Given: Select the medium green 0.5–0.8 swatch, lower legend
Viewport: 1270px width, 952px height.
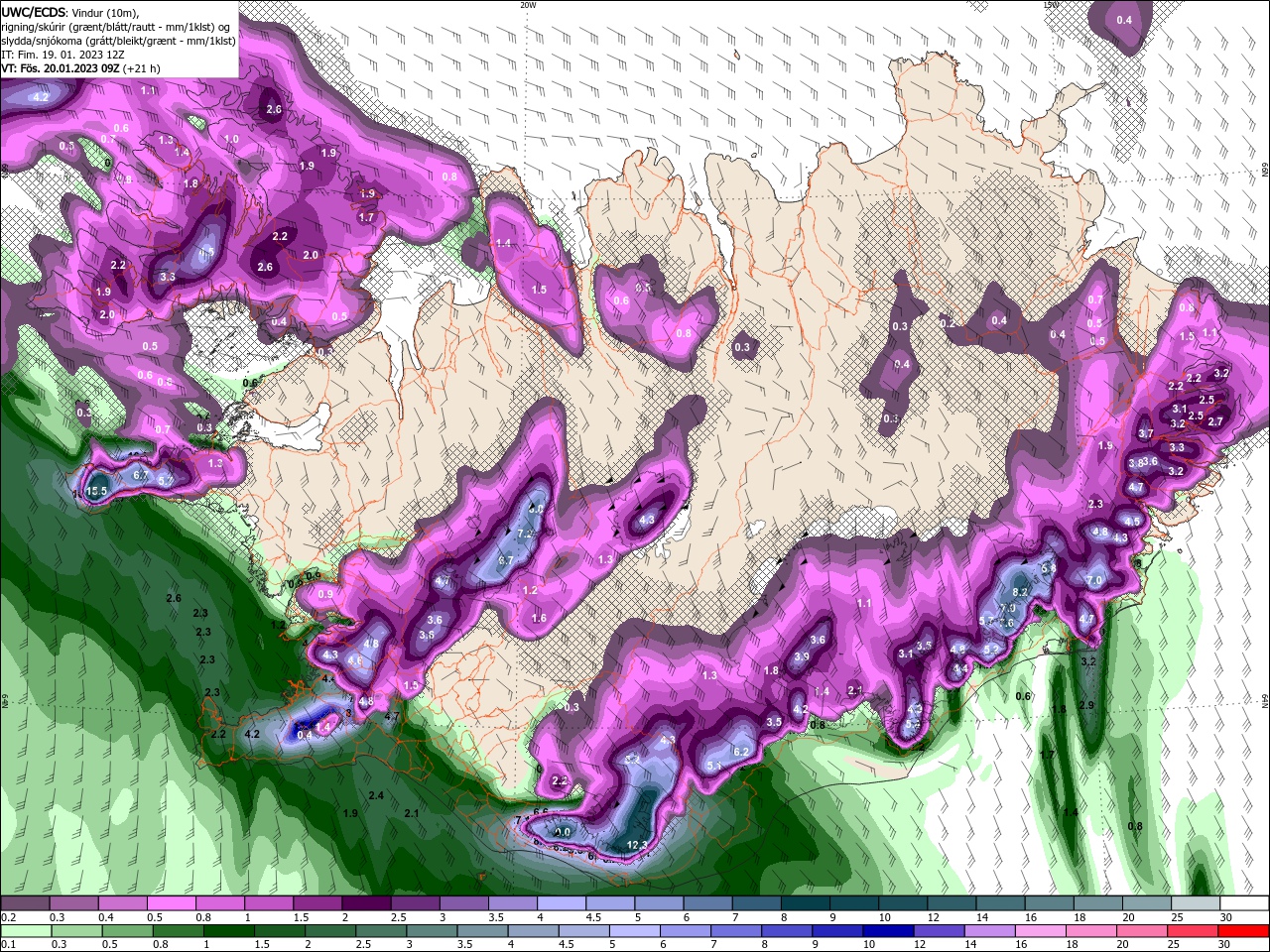Looking at the screenshot, I should pyautogui.click(x=128, y=931).
